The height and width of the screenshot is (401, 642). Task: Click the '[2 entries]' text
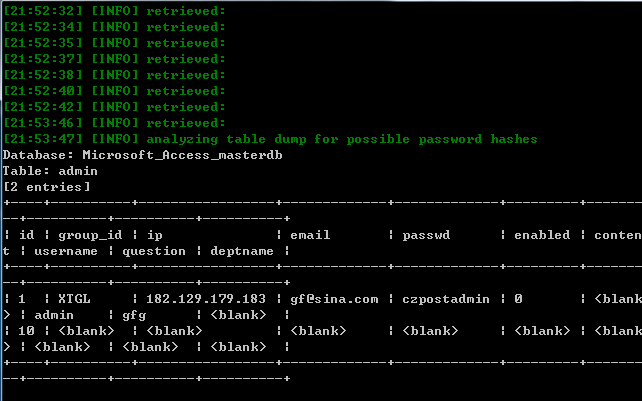47,187
